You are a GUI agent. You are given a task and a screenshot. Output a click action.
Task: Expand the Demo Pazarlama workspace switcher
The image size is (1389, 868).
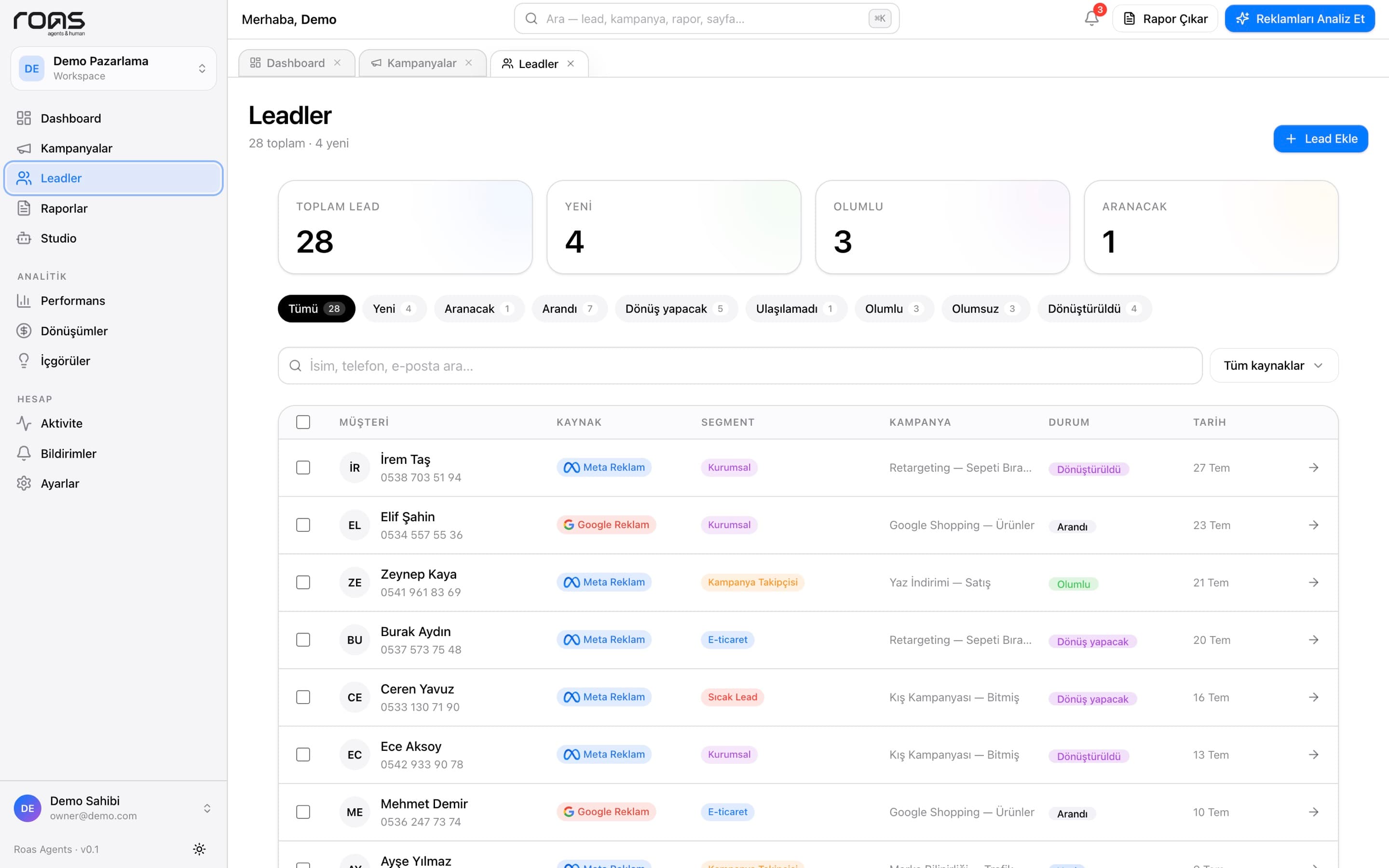114,68
